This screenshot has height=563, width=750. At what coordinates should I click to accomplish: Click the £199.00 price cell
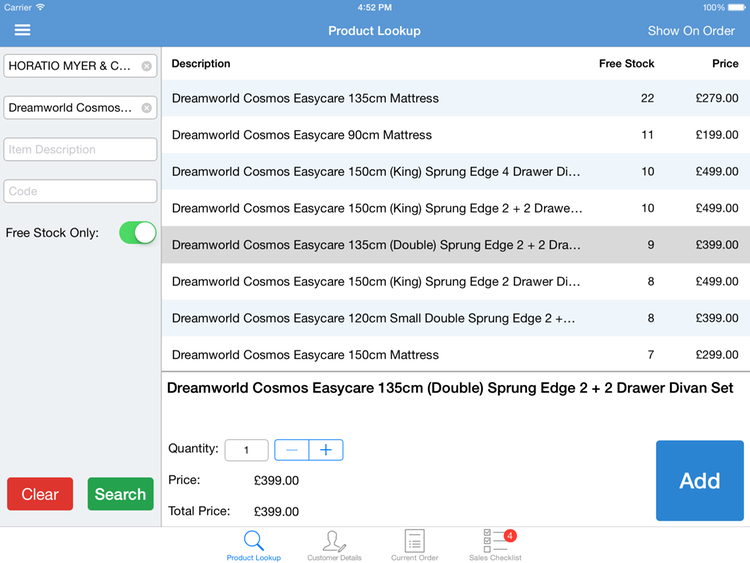pyautogui.click(x=717, y=135)
